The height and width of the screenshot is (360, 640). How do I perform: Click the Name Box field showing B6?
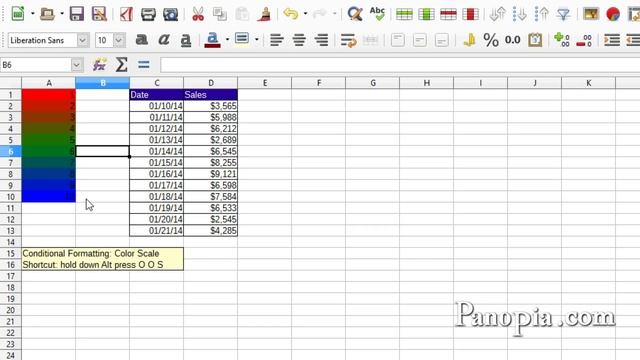(36, 65)
